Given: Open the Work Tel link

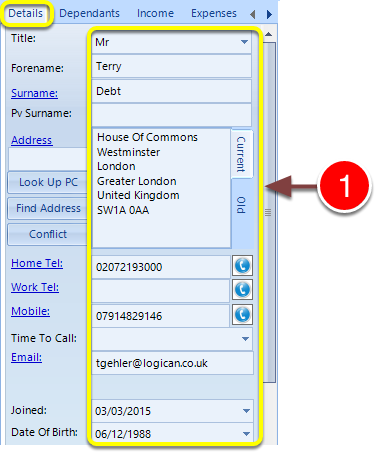Looking at the screenshot, I should 35,287.
